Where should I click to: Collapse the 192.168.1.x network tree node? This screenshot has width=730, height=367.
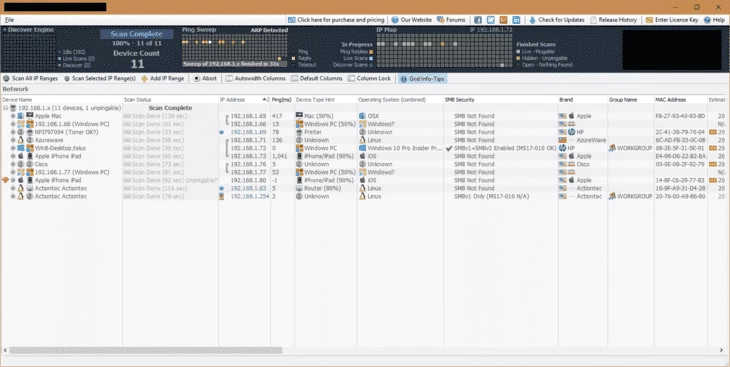click(x=6, y=108)
